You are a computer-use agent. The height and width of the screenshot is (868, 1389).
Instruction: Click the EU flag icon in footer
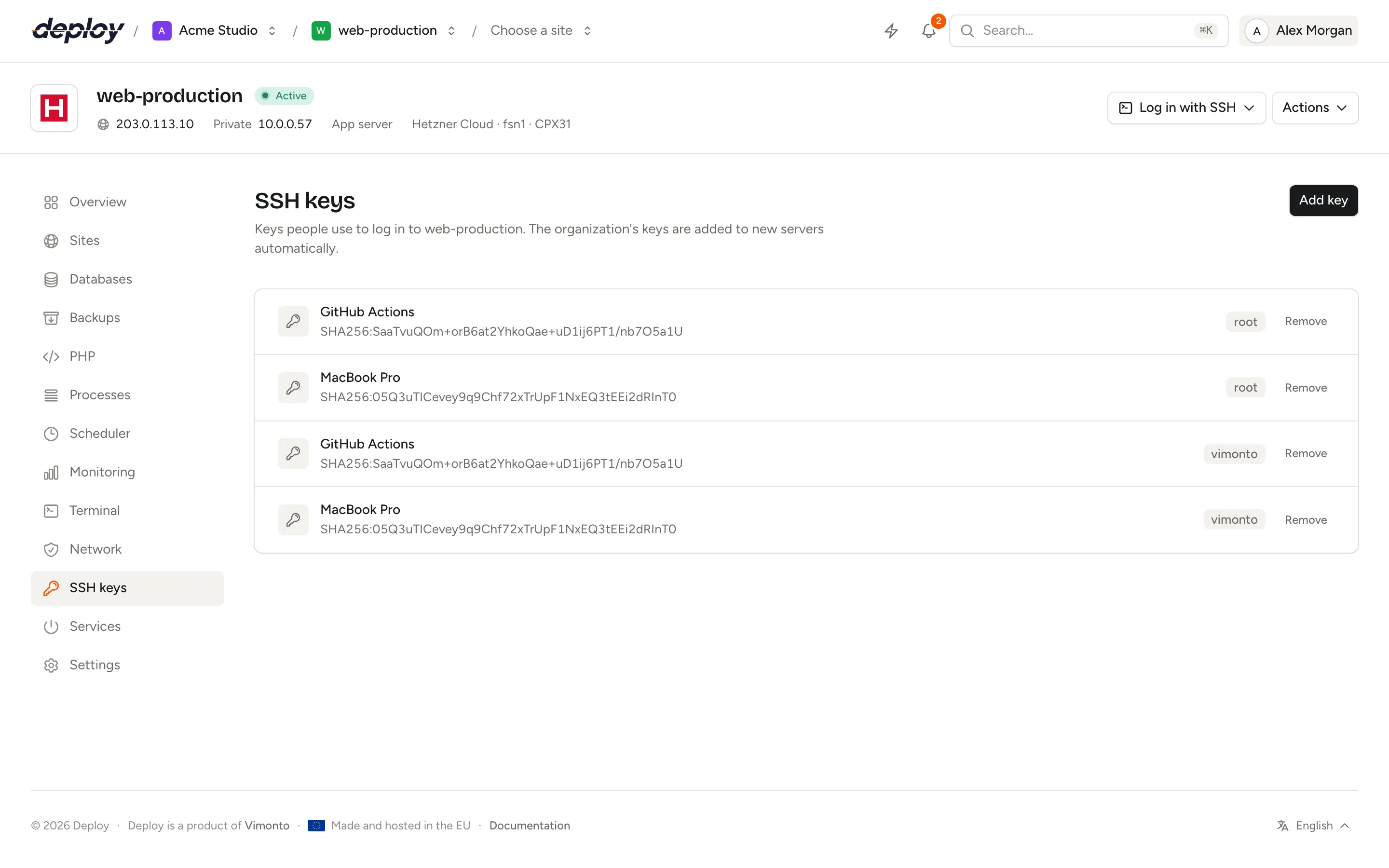tap(316, 826)
